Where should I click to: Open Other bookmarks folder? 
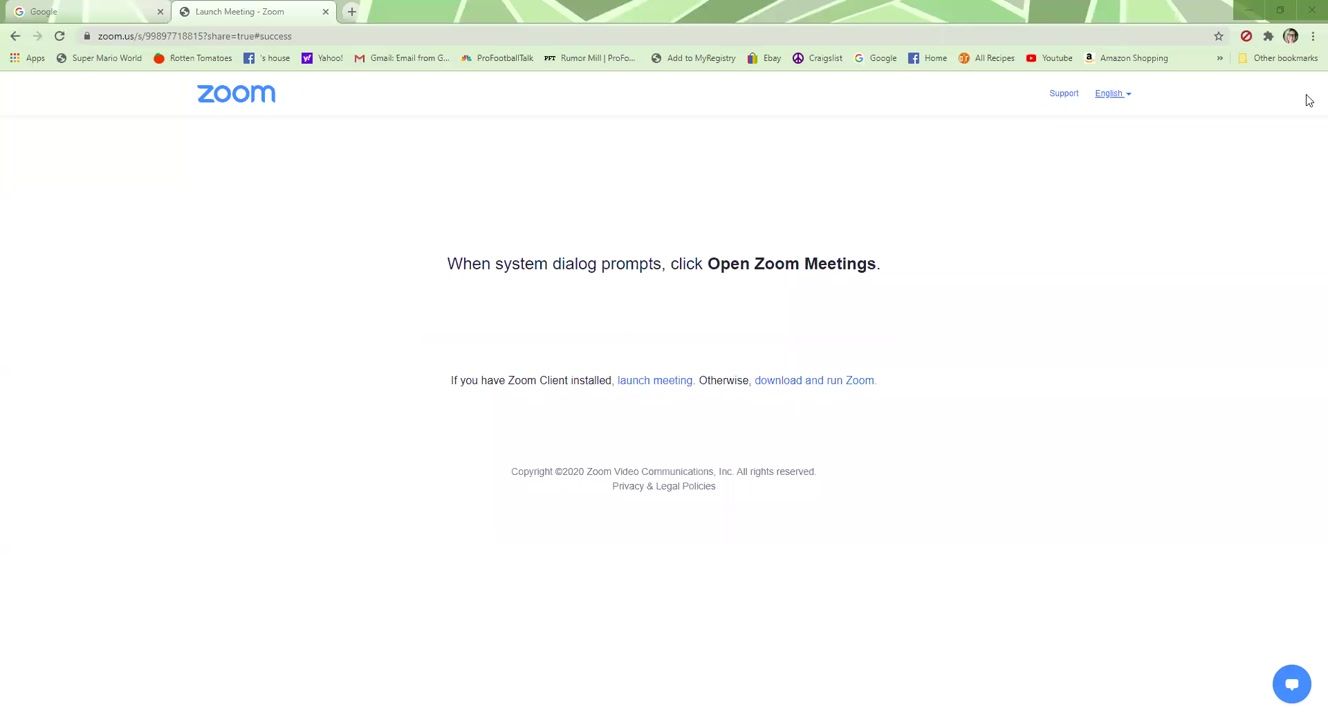1277,58
